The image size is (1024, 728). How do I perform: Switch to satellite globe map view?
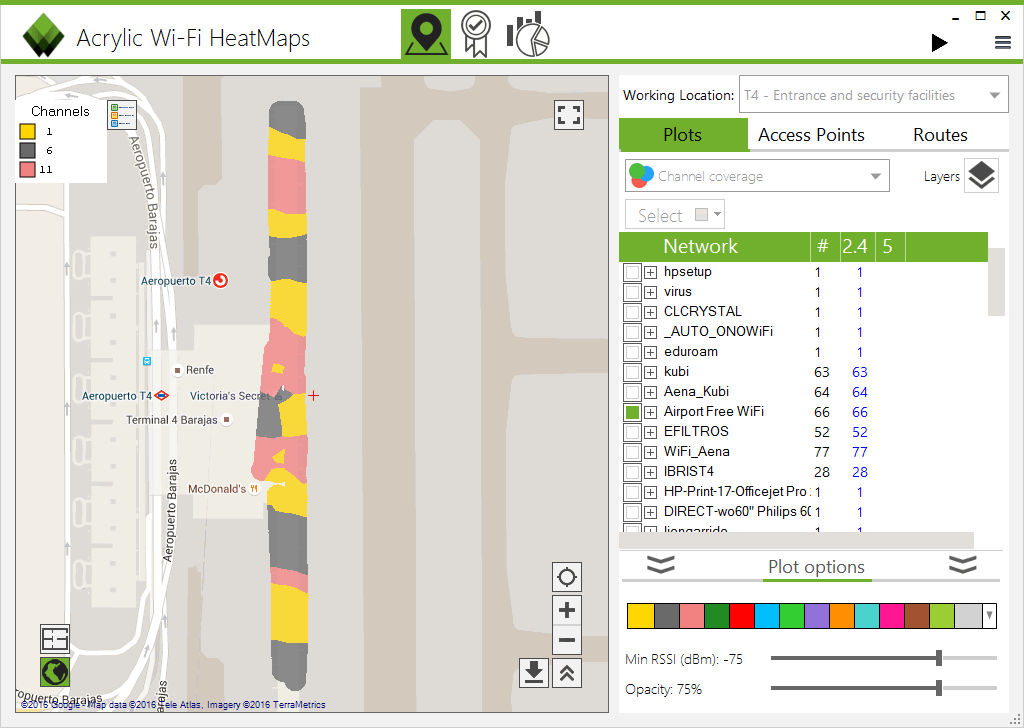pos(55,672)
